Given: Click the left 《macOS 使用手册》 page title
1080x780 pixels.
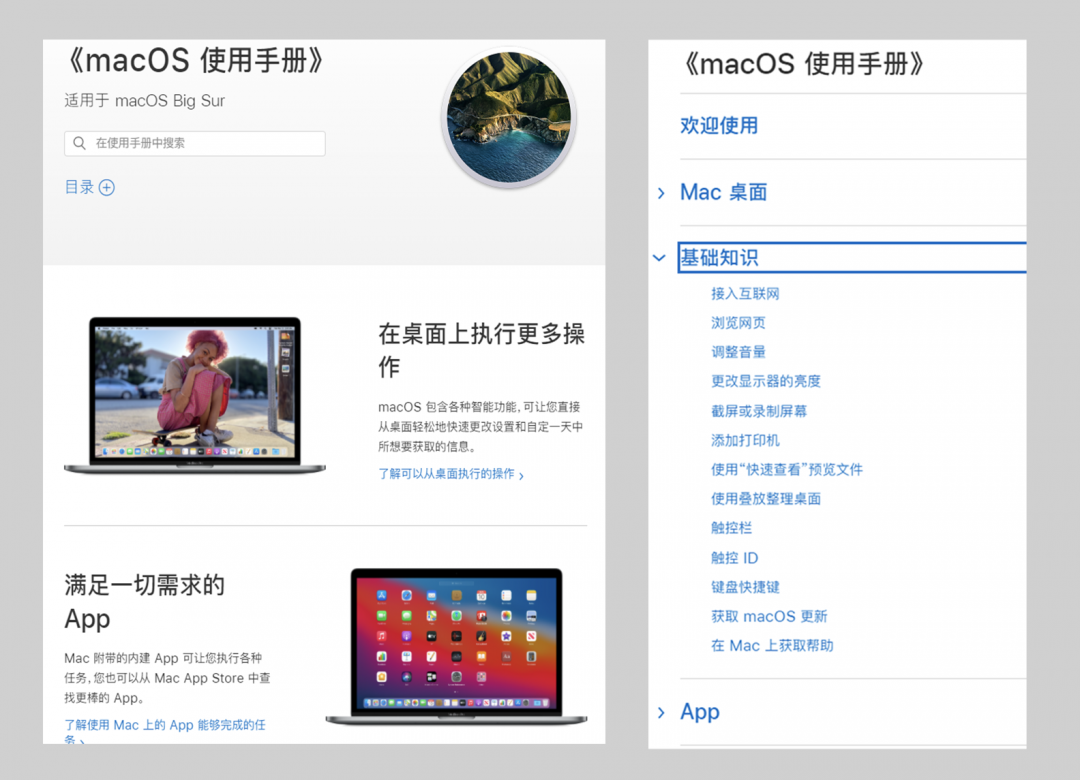Looking at the screenshot, I should tap(194, 60).
